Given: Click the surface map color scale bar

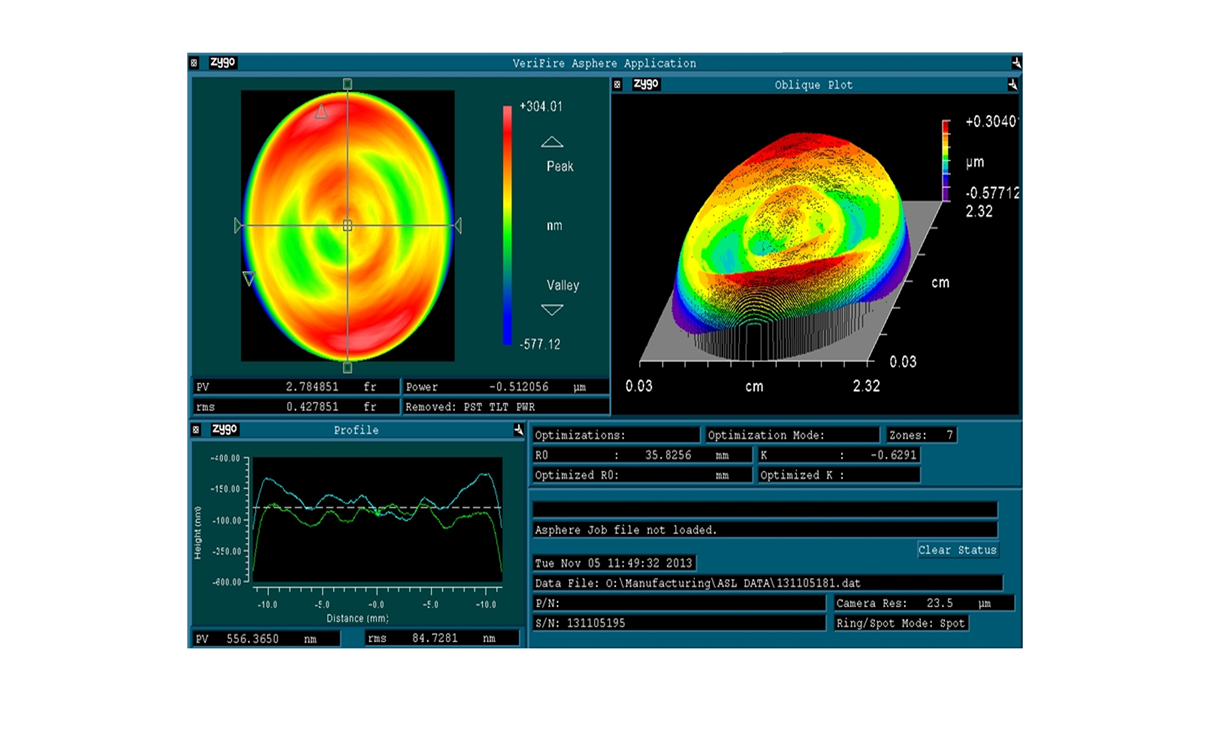Looking at the screenshot, I should (x=507, y=225).
